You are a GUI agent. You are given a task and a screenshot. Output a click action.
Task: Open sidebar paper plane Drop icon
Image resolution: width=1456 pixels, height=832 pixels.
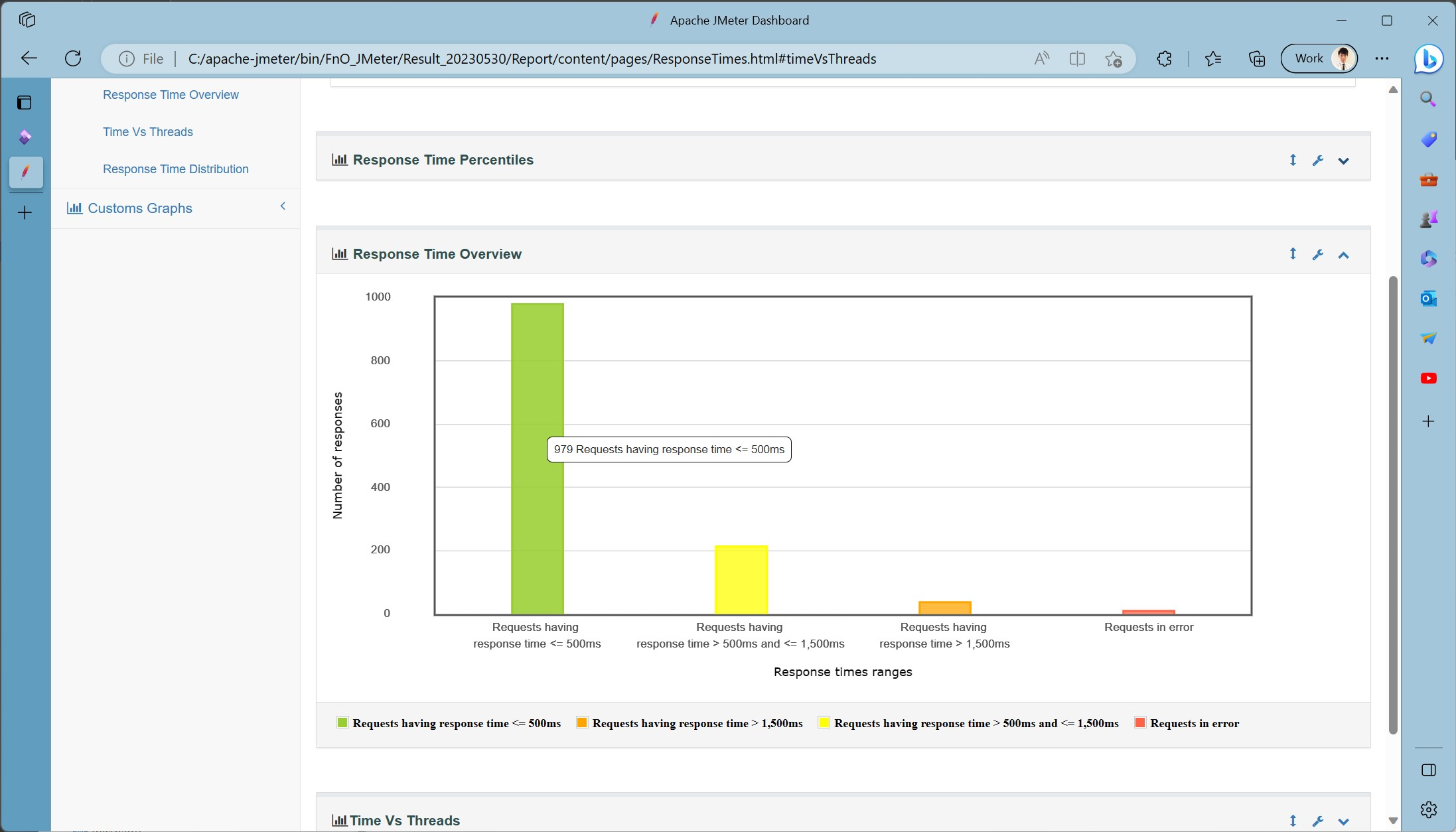1428,338
